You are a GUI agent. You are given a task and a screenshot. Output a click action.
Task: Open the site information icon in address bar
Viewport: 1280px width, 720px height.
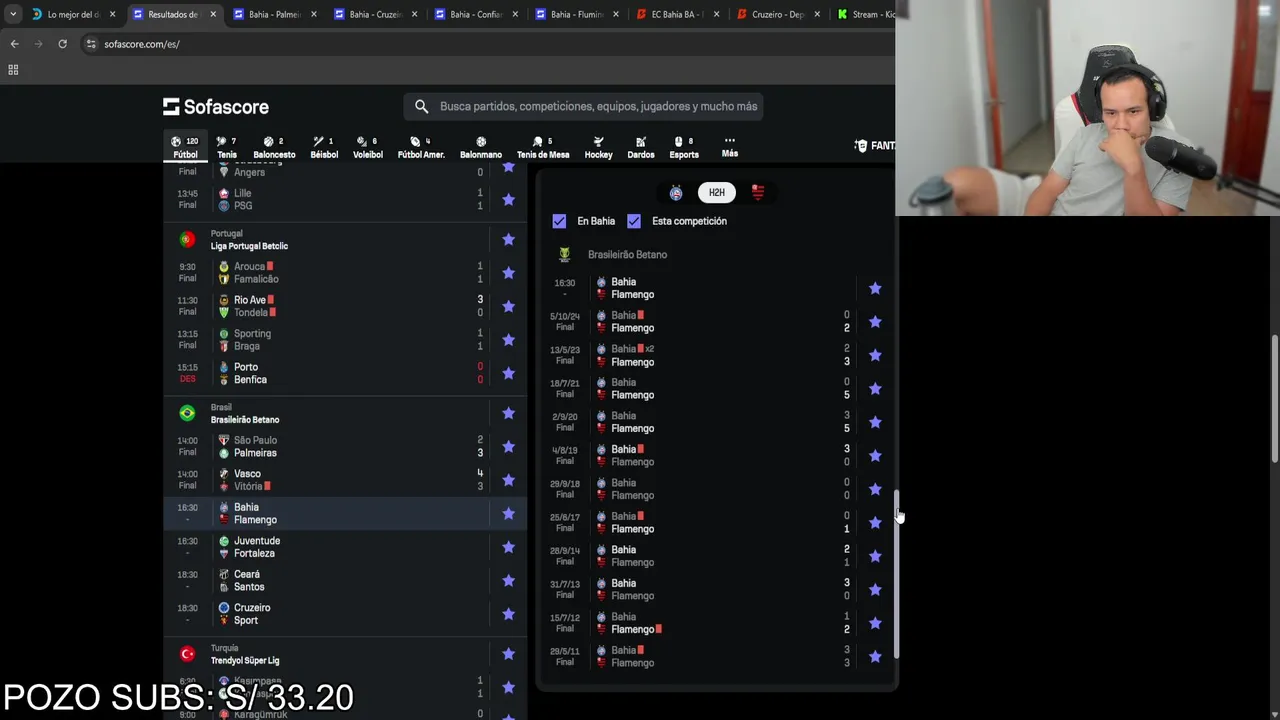91,44
